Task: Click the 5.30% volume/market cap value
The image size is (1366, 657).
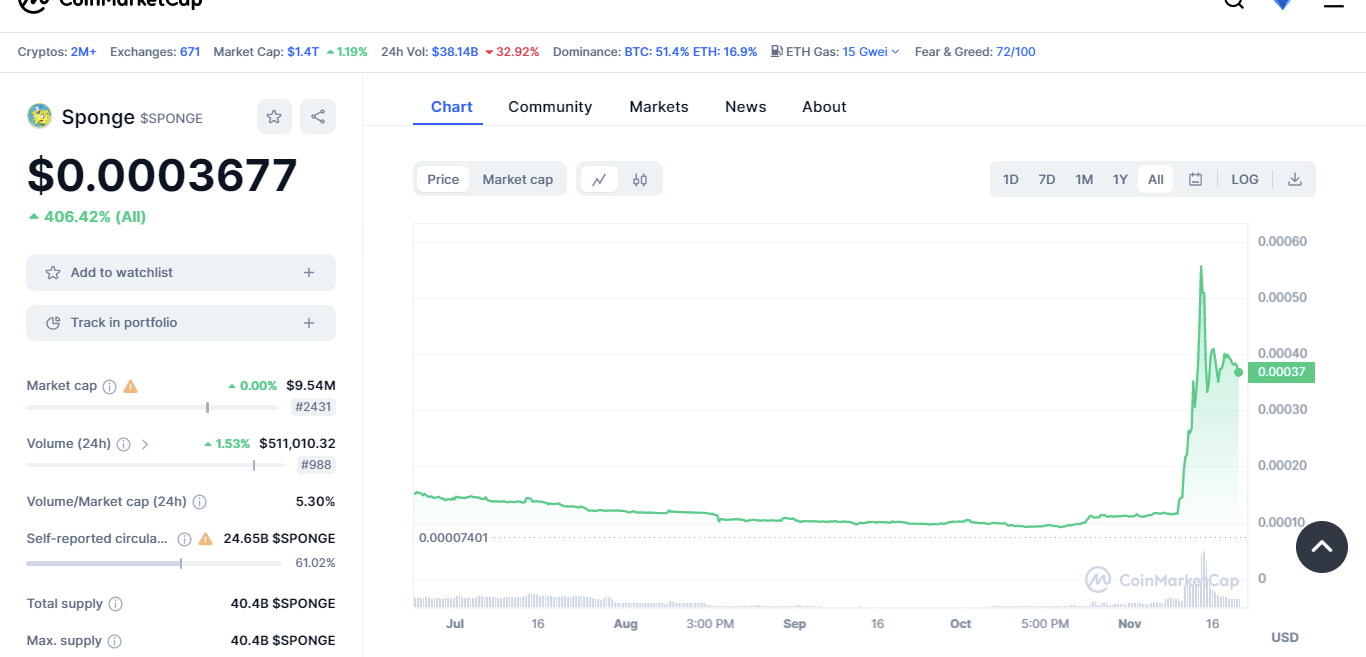Action: coord(316,502)
